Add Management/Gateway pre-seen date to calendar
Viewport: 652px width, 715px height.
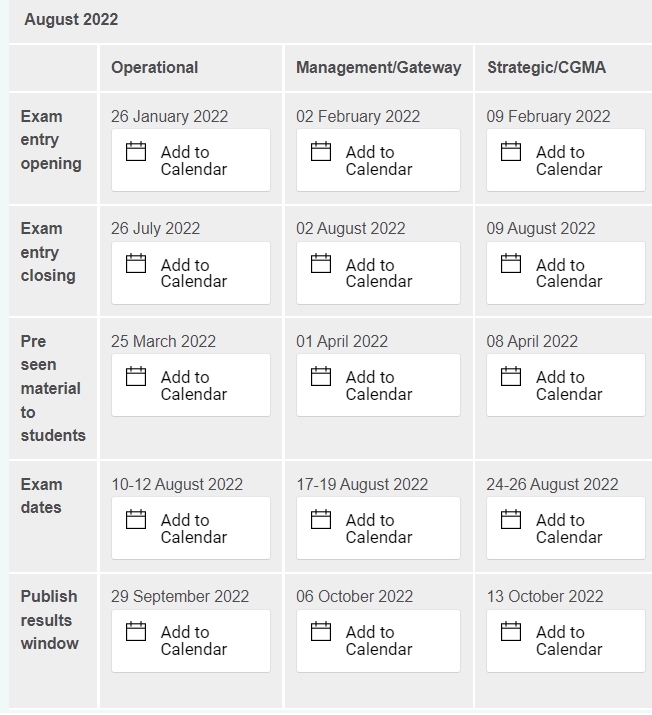tap(378, 386)
